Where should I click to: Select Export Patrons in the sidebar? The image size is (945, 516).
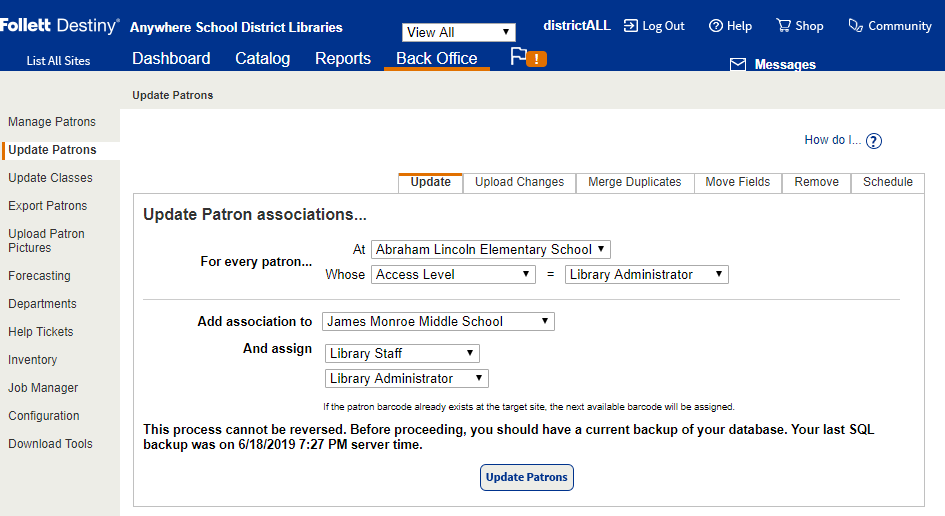click(x=48, y=206)
